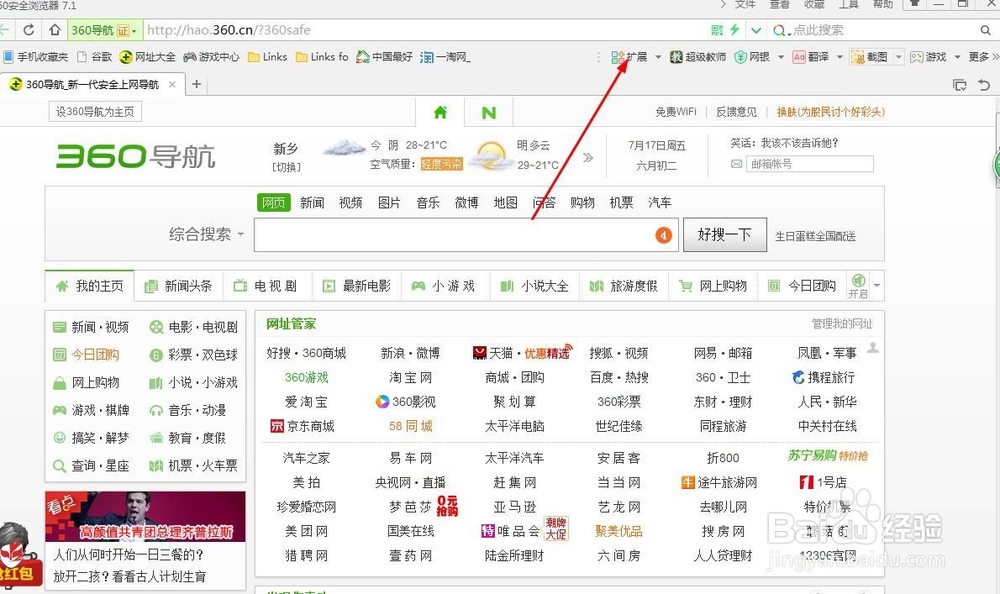Open 一淘网 bookmark
The width and height of the screenshot is (1000, 594).
click(445, 57)
